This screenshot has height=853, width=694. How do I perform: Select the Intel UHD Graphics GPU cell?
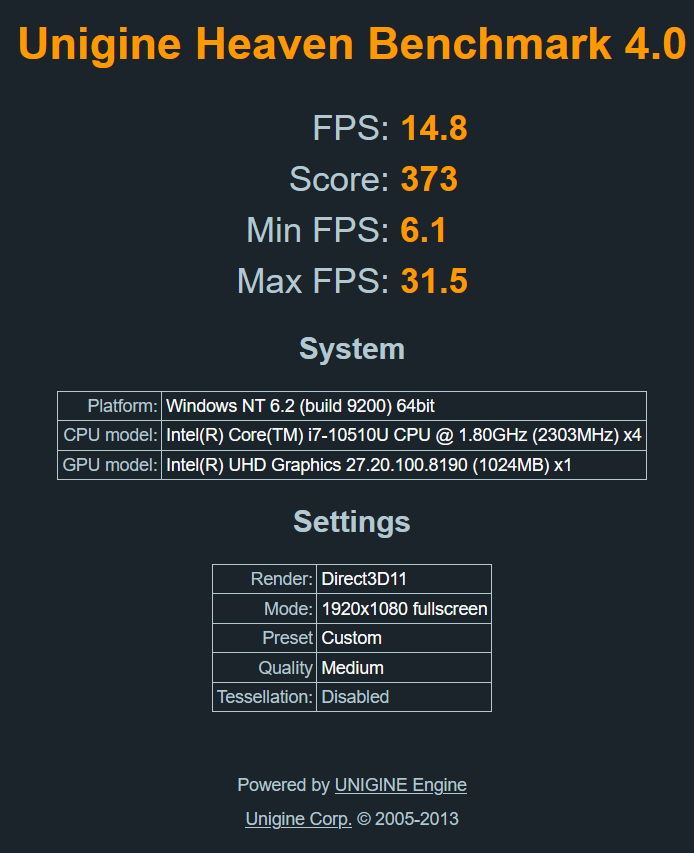pyautogui.click(x=368, y=465)
